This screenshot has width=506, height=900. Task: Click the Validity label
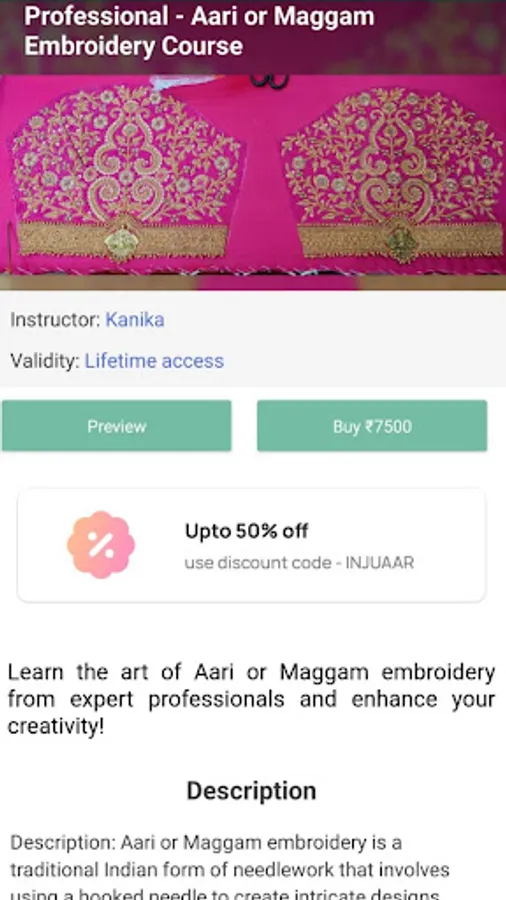(x=45, y=361)
